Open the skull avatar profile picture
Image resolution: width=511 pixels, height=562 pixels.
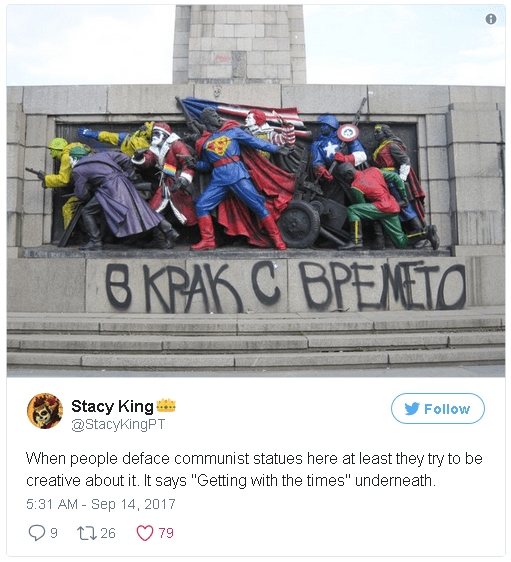point(45,411)
